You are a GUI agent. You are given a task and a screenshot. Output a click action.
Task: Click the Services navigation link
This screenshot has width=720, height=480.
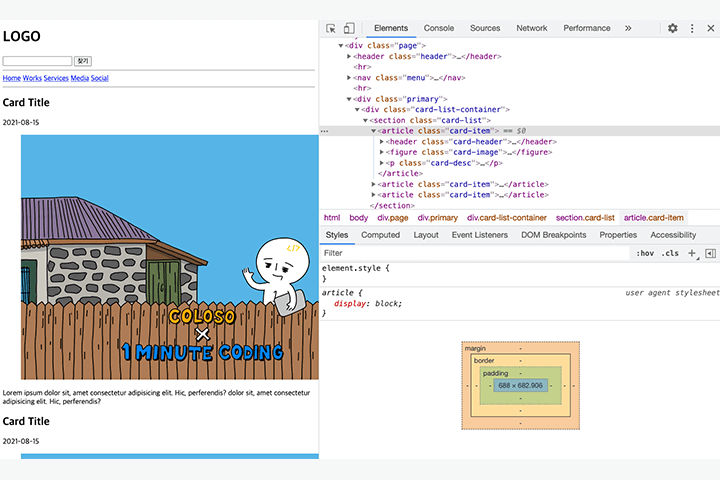point(56,78)
